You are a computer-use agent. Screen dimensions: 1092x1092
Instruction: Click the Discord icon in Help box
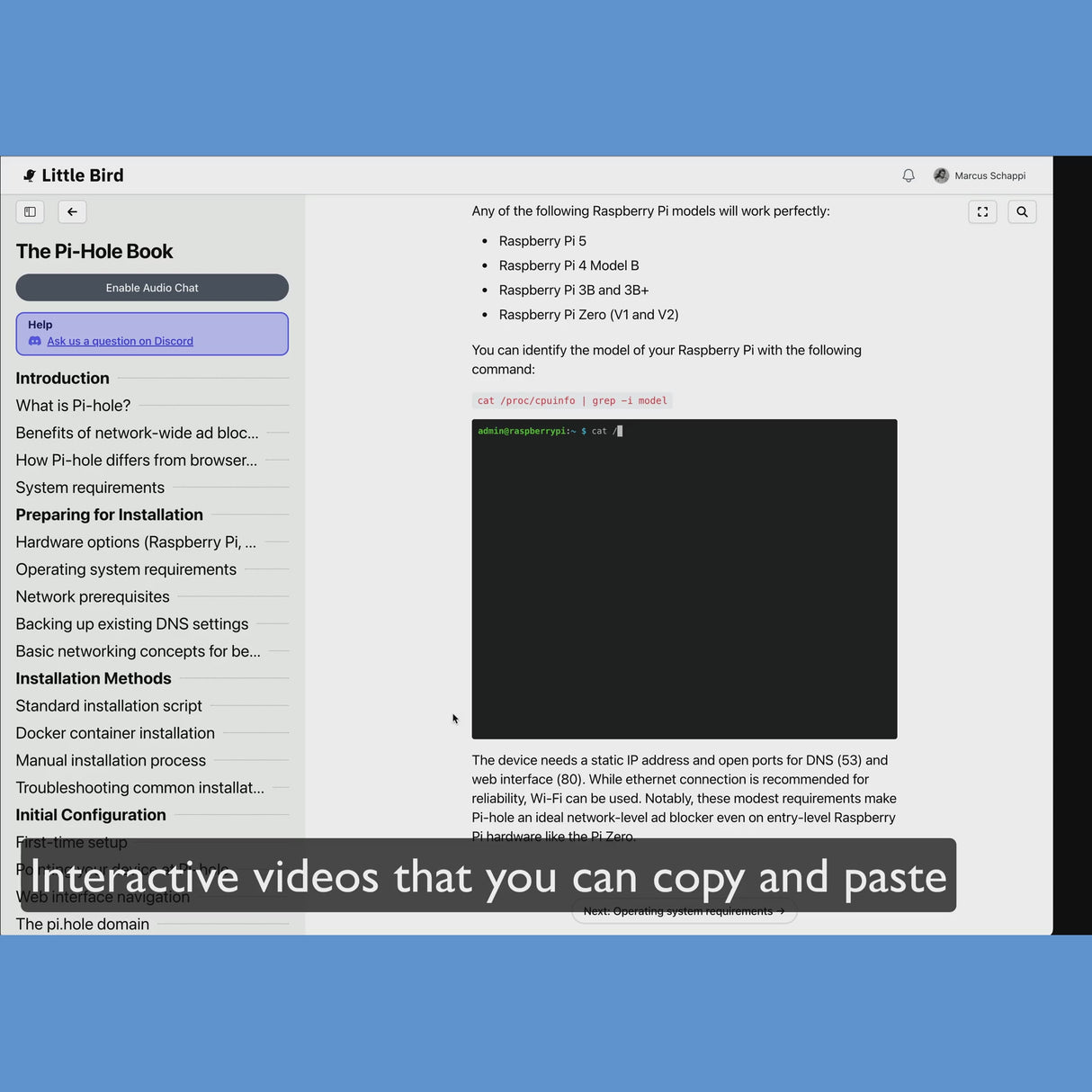[35, 342]
